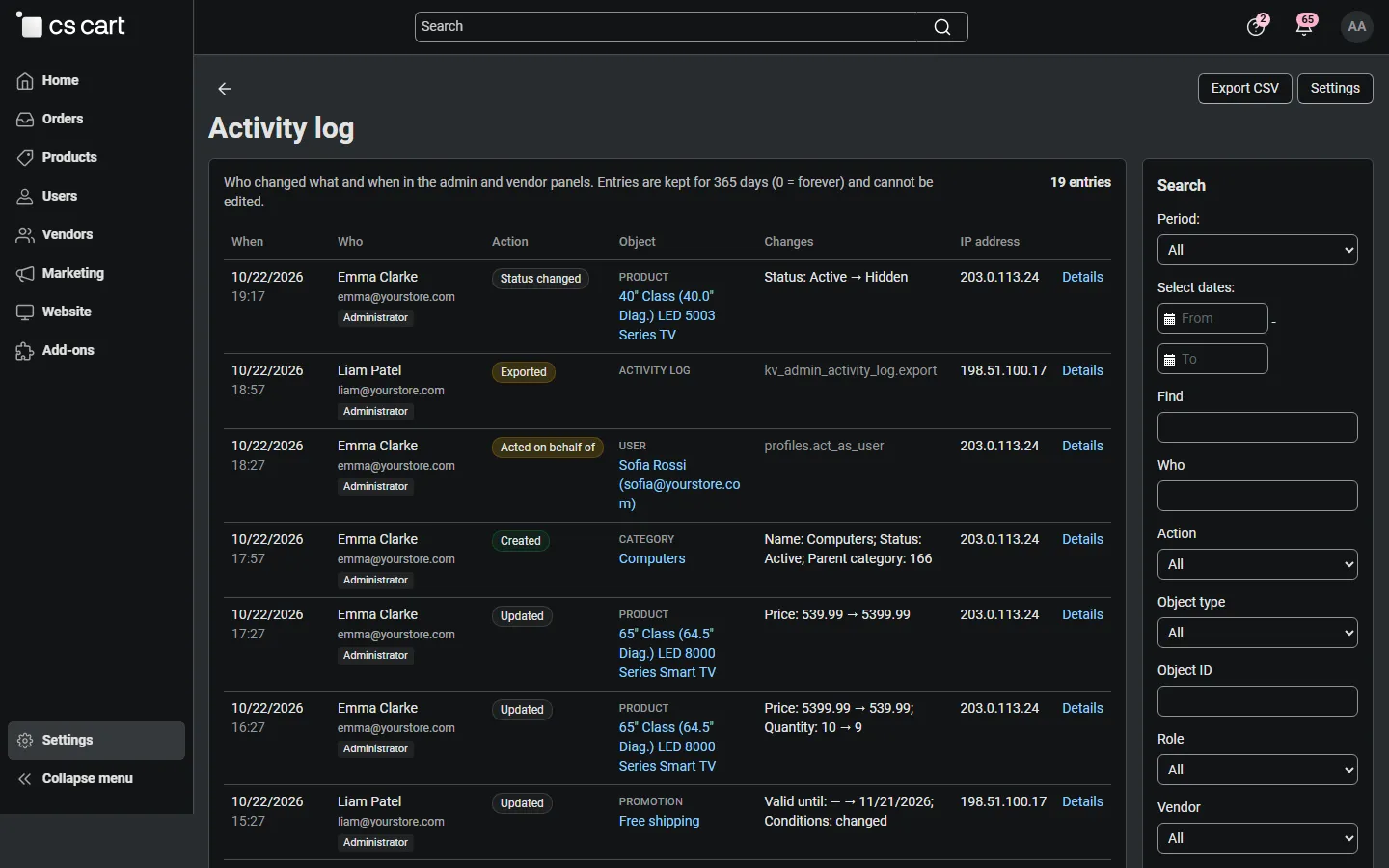Click the Export CSV button

point(1244,89)
